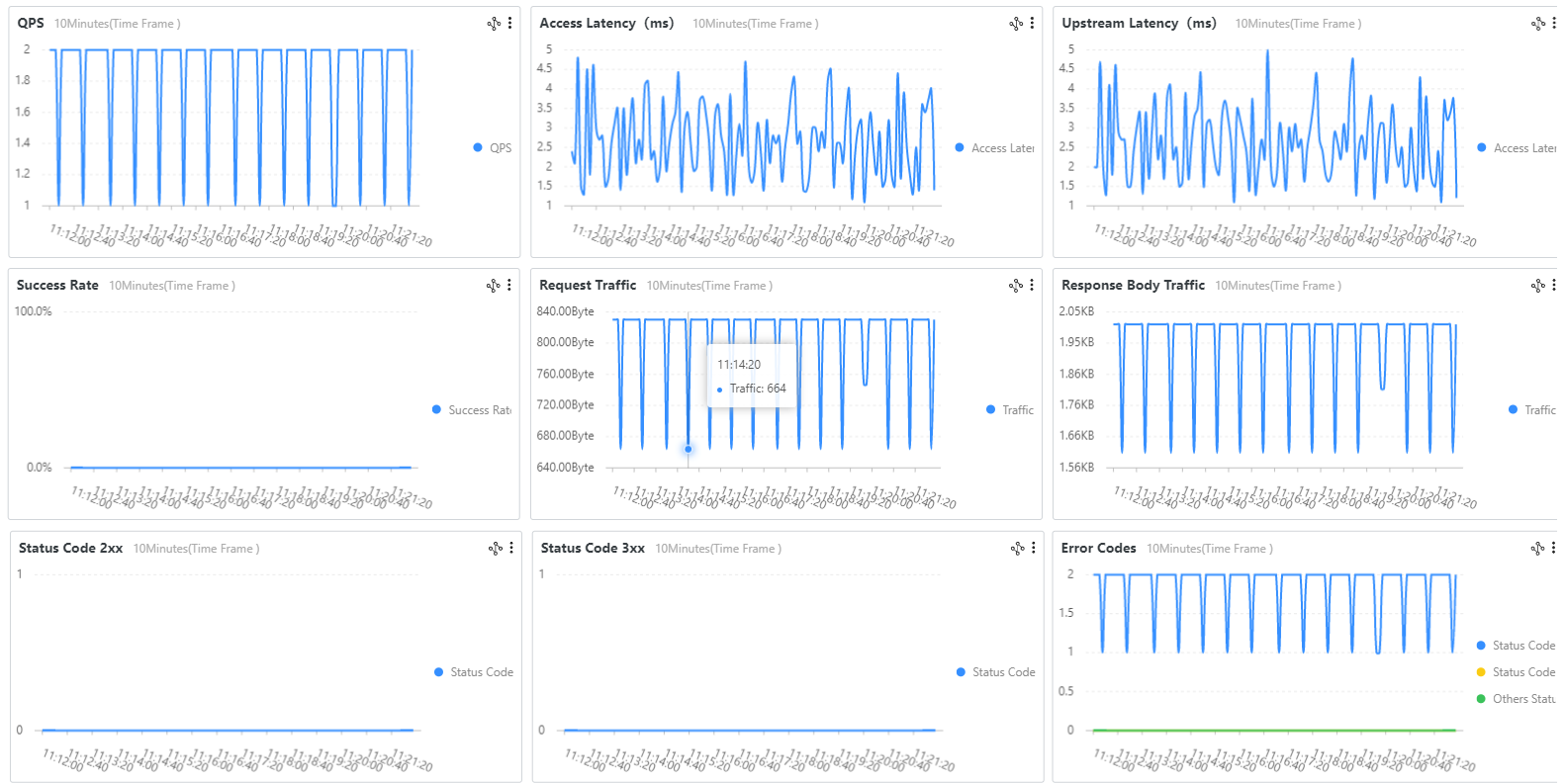
Task: Click 1.56KB axis label in Response Body Traffic
Action: pyautogui.click(x=1076, y=468)
